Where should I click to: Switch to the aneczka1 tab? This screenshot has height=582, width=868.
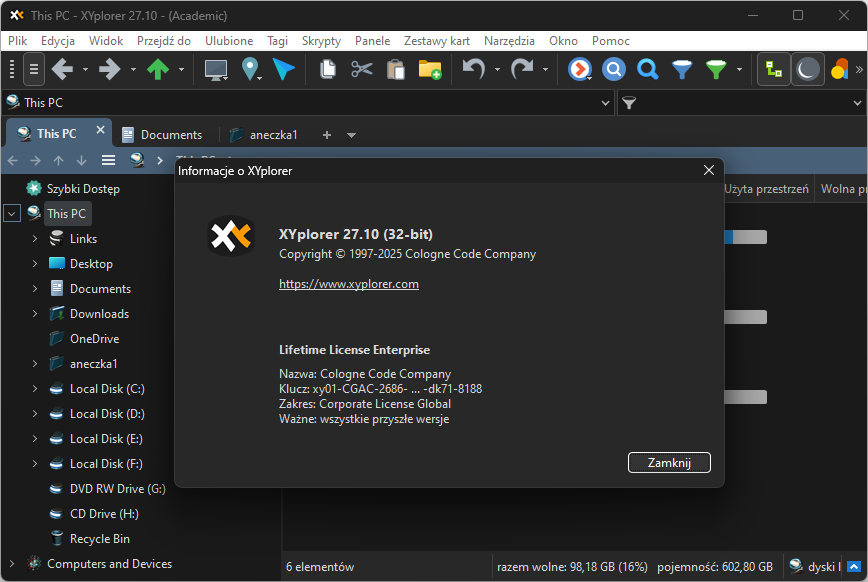point(264,135)
